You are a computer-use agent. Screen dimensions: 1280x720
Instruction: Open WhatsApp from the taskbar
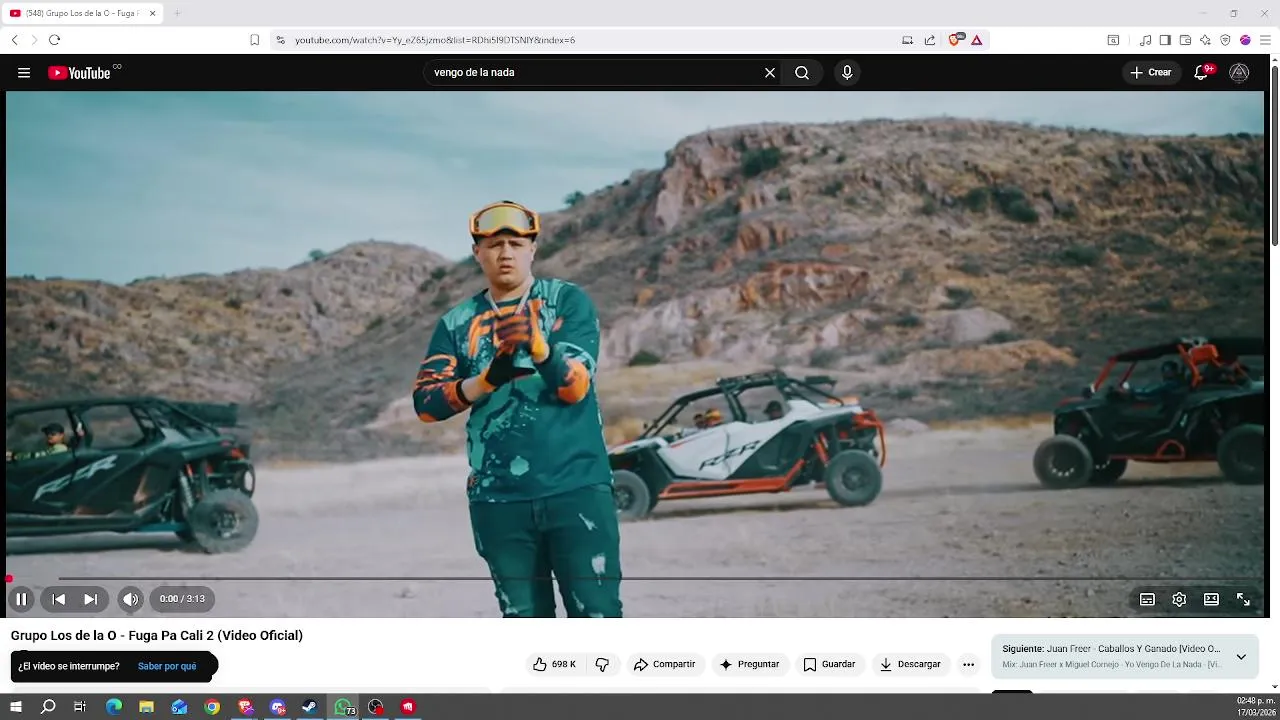[344, 707]
